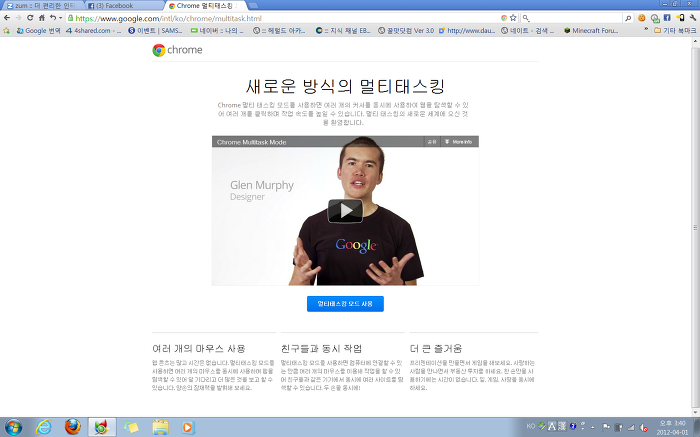The image size is (700, 437).
Task: Click the forward navigation arrow
Action: (x=18, y=18)
